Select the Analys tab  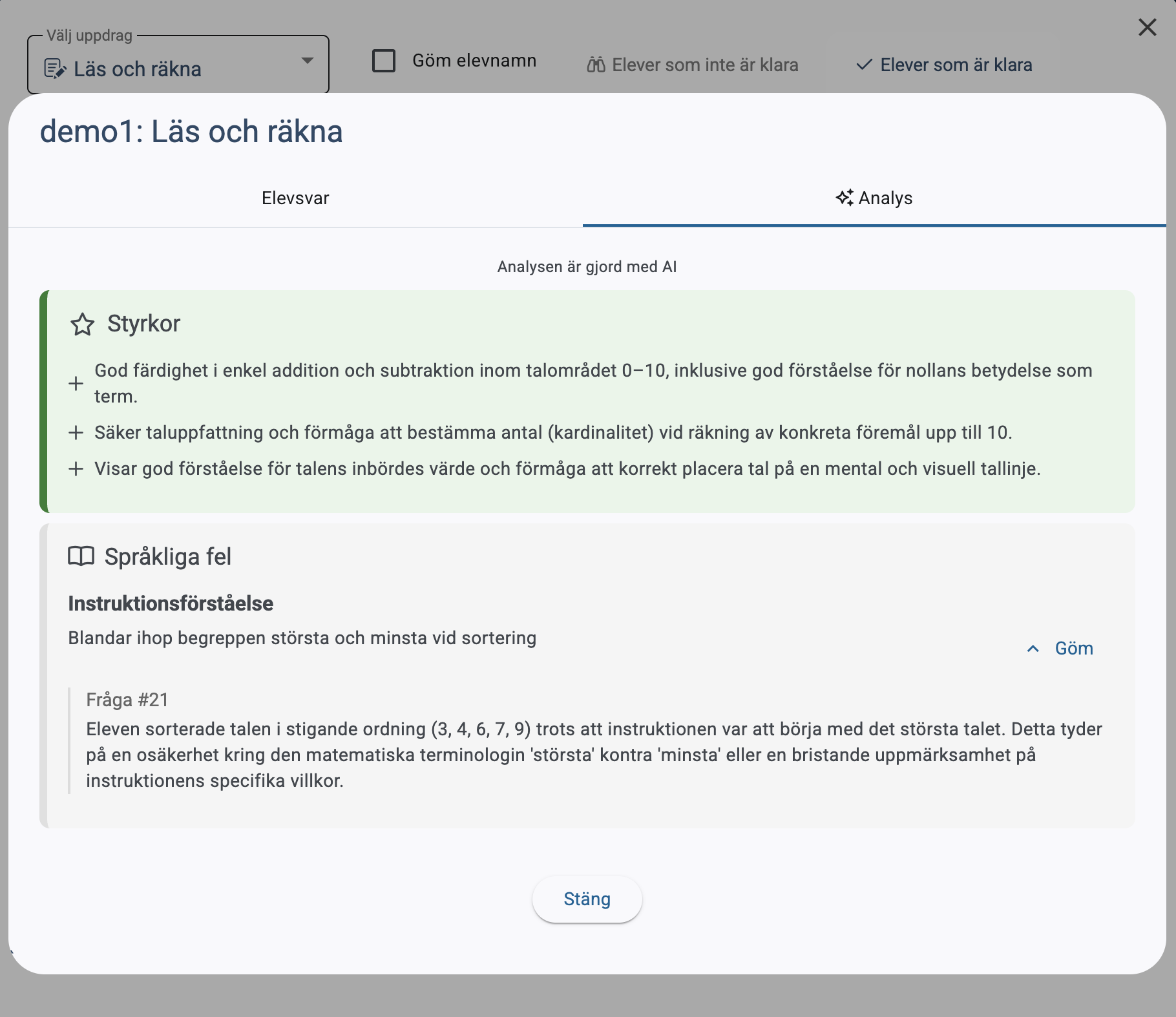(x=874, y=198)
